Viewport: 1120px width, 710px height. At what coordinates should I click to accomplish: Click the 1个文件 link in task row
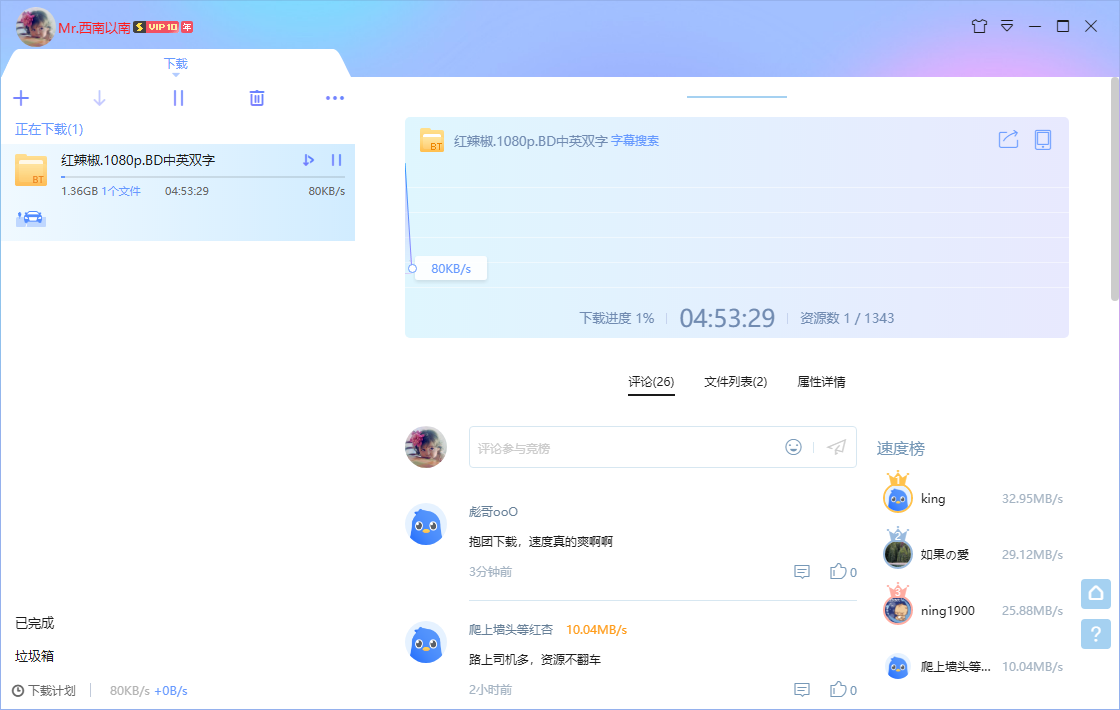click(x=121, y=191)
